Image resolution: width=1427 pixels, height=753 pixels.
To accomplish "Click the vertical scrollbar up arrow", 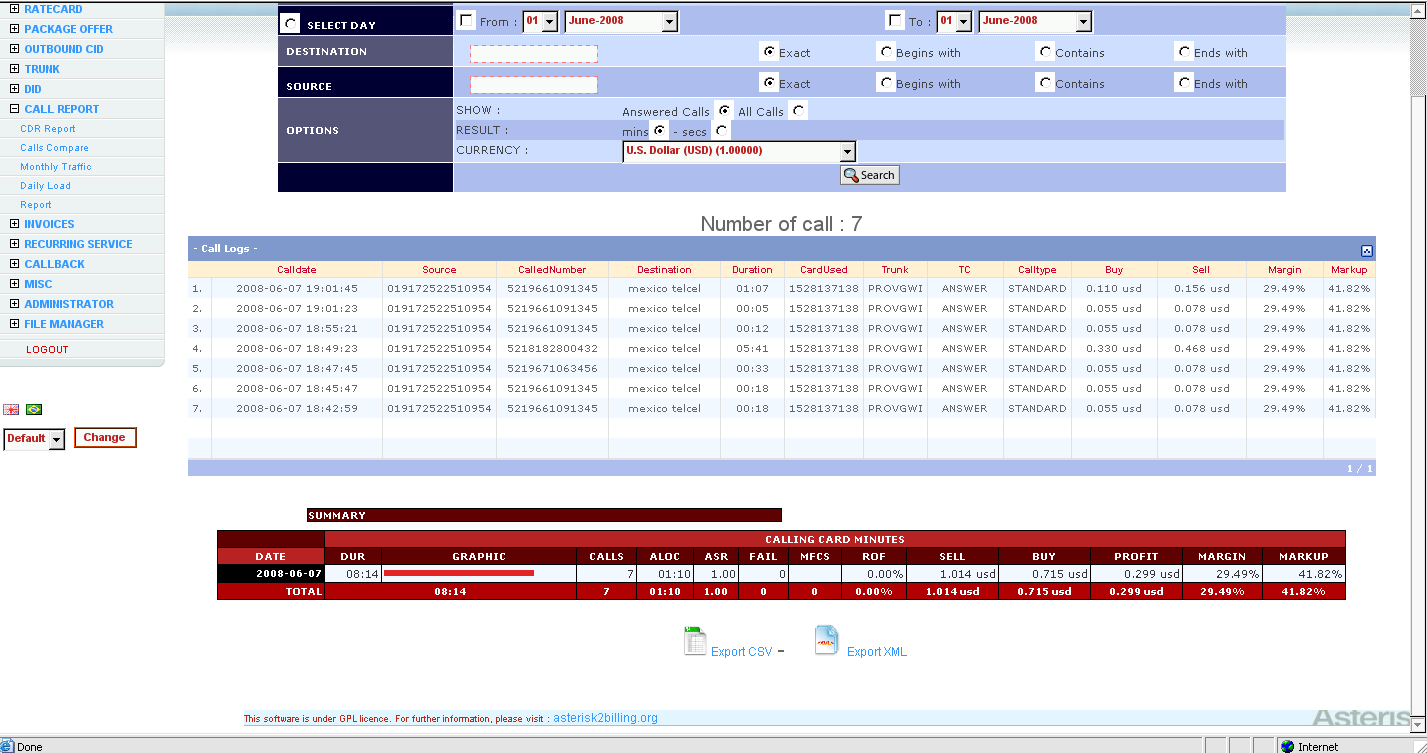I will [x=1418, y=9].
